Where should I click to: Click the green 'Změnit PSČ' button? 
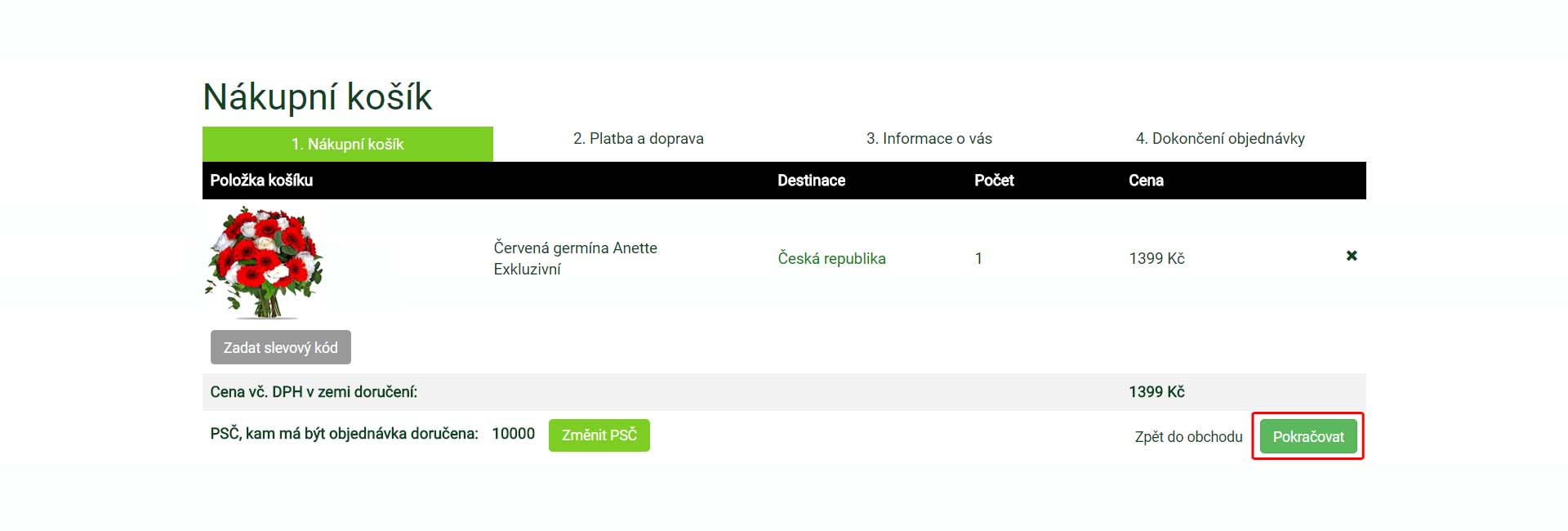pyautogui.click(x=599, y=435)
